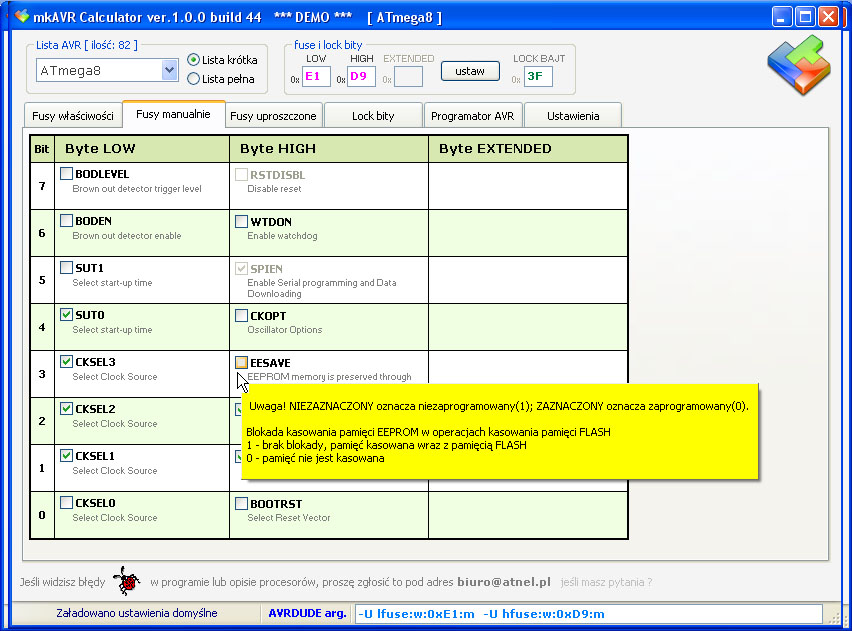The height and width of the screenshot is (631, 852).
Task: Enable the BOOTRST reset vector fuse
Action: (x=240, y=503)
